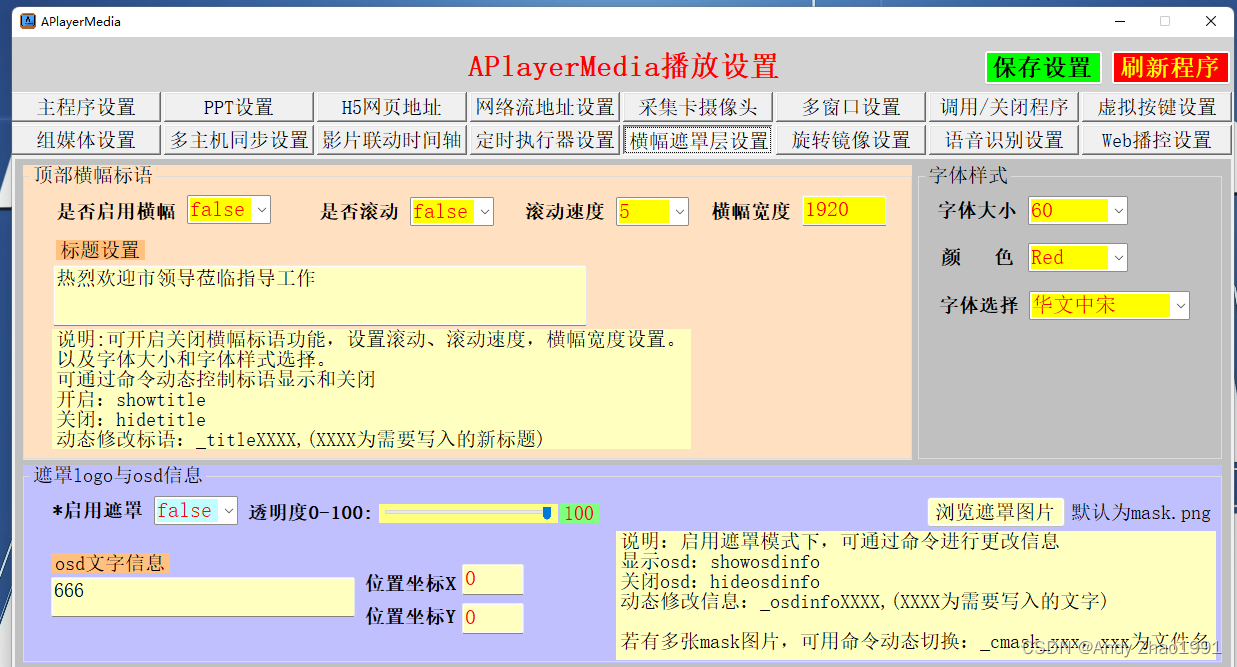1237x667 pixels.
Task: Click the 透明度 slider handle
Action: [547, 513]
